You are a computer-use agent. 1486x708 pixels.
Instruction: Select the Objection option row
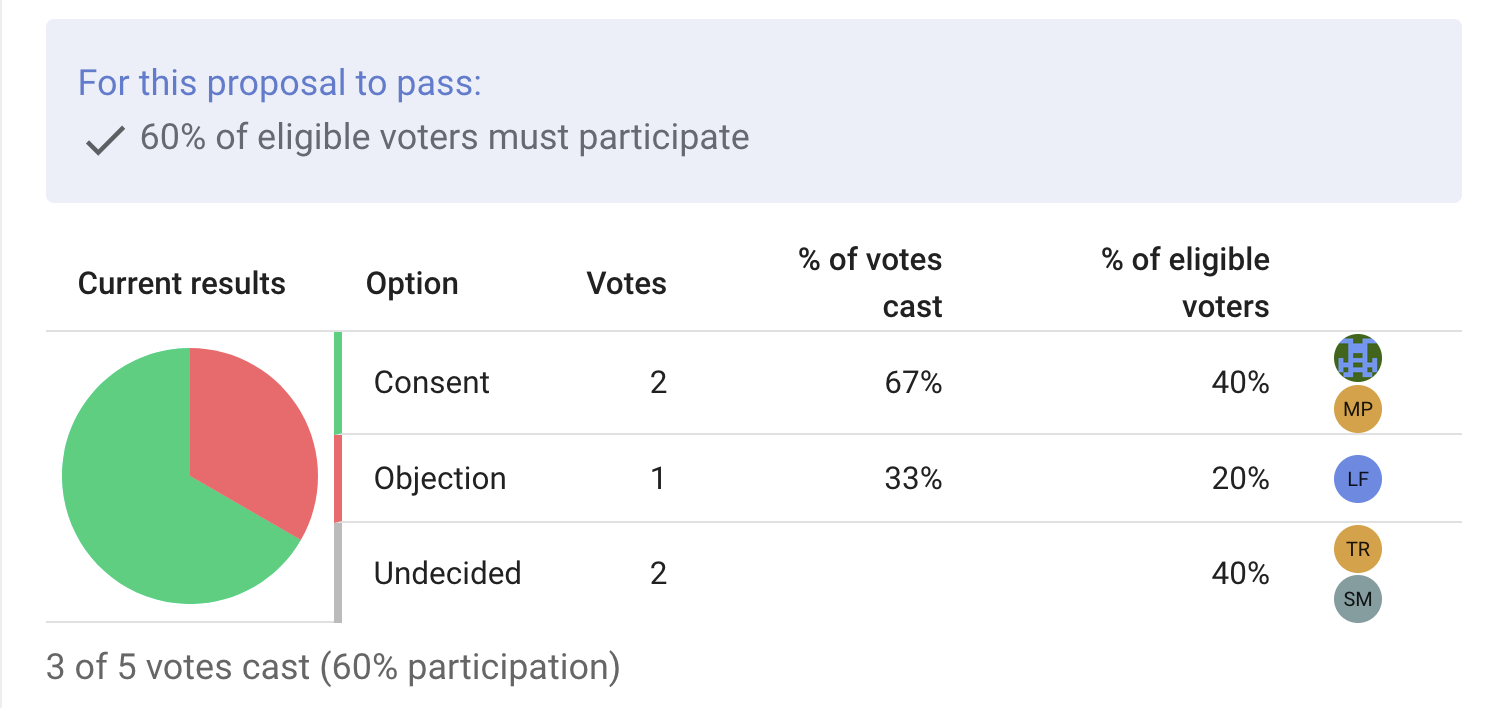point(439,478)
